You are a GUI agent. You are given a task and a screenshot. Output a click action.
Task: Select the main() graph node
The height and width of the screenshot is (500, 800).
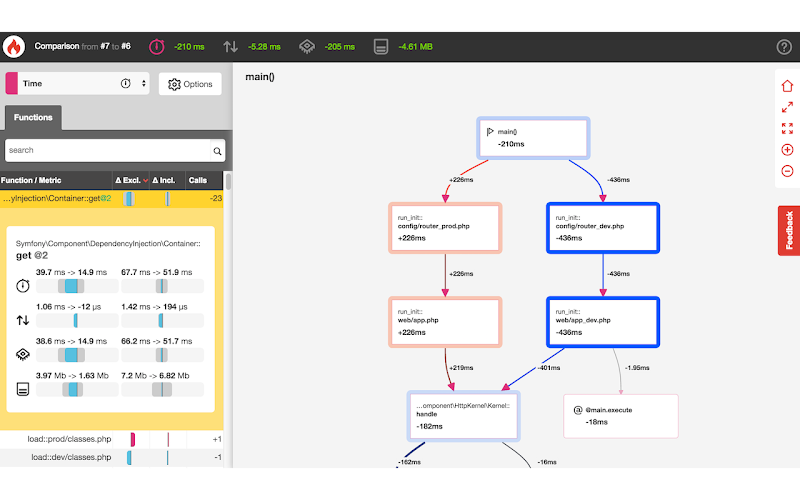tap(533, 138)
